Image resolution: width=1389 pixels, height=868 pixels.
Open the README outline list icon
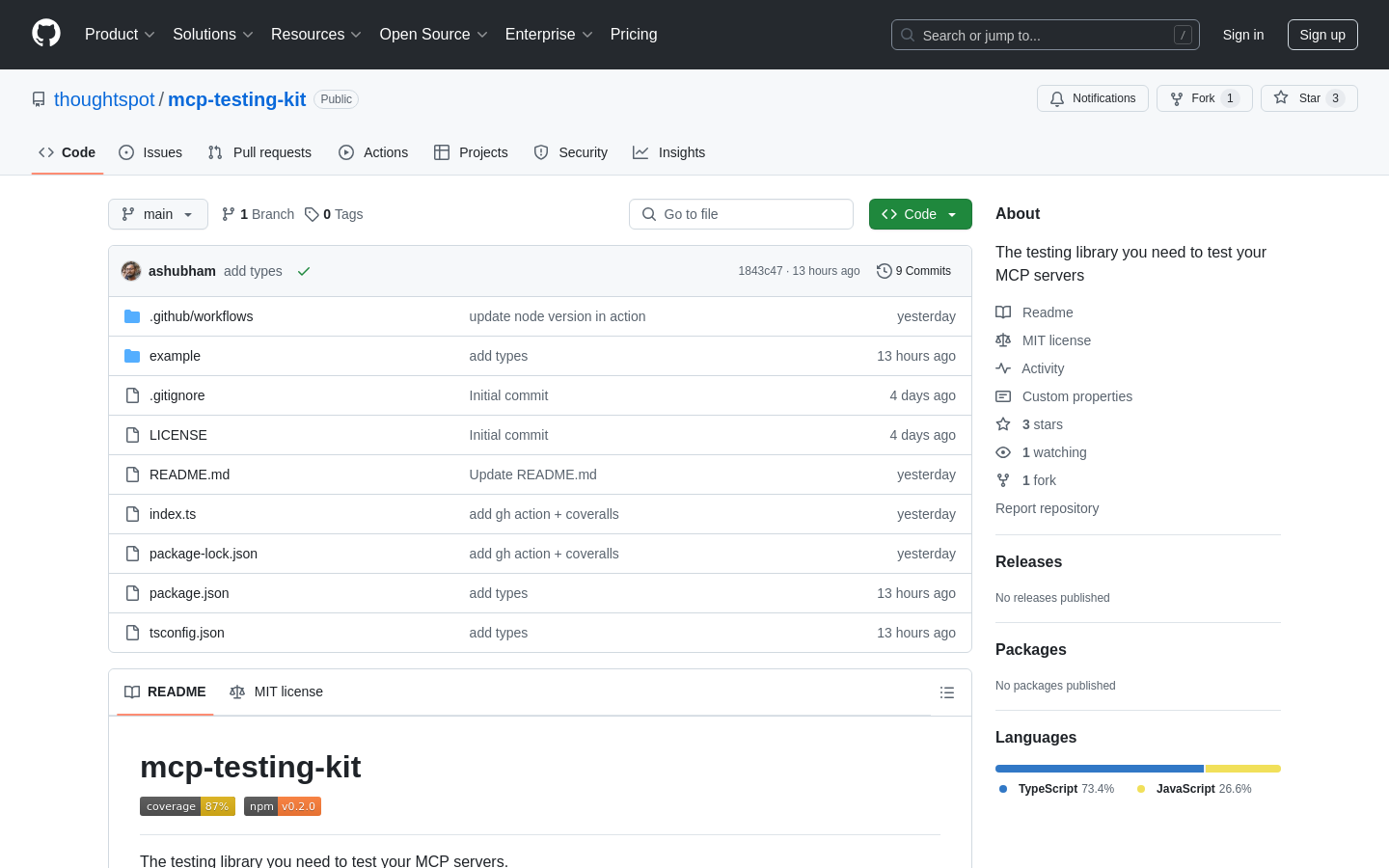coord(947,692)
